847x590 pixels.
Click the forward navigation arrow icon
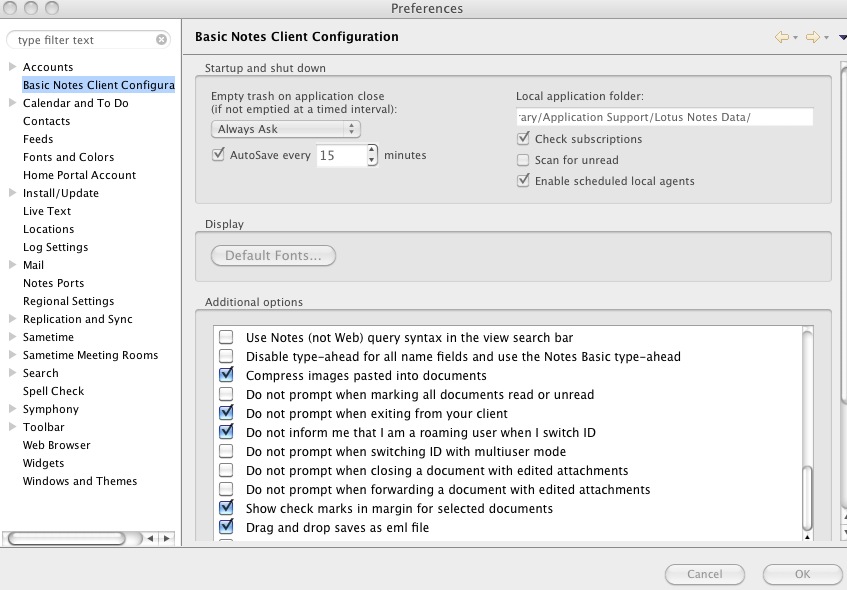click(812, 37)
